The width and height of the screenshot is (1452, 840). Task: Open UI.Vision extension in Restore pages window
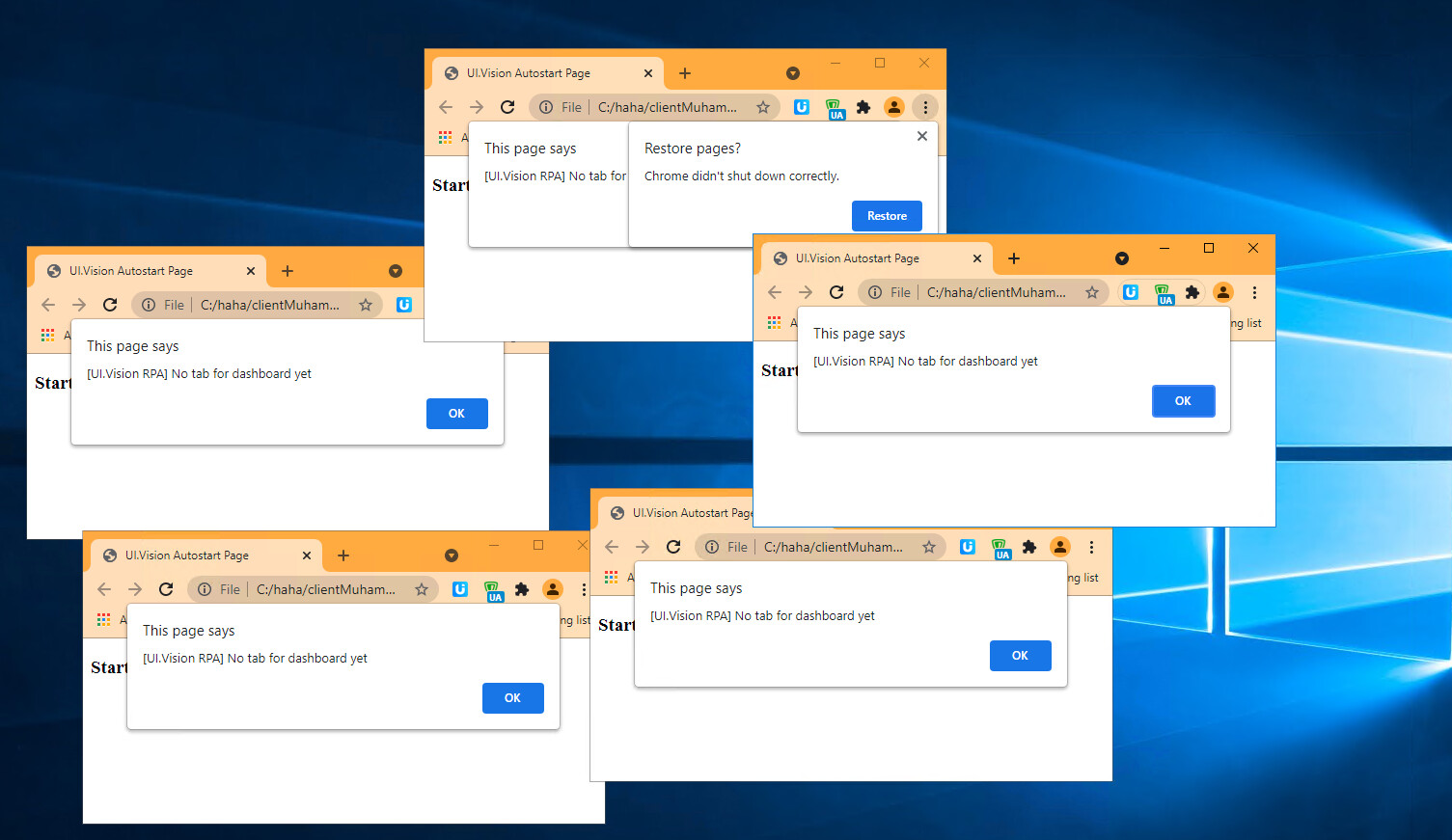click(x=802, y=107)
